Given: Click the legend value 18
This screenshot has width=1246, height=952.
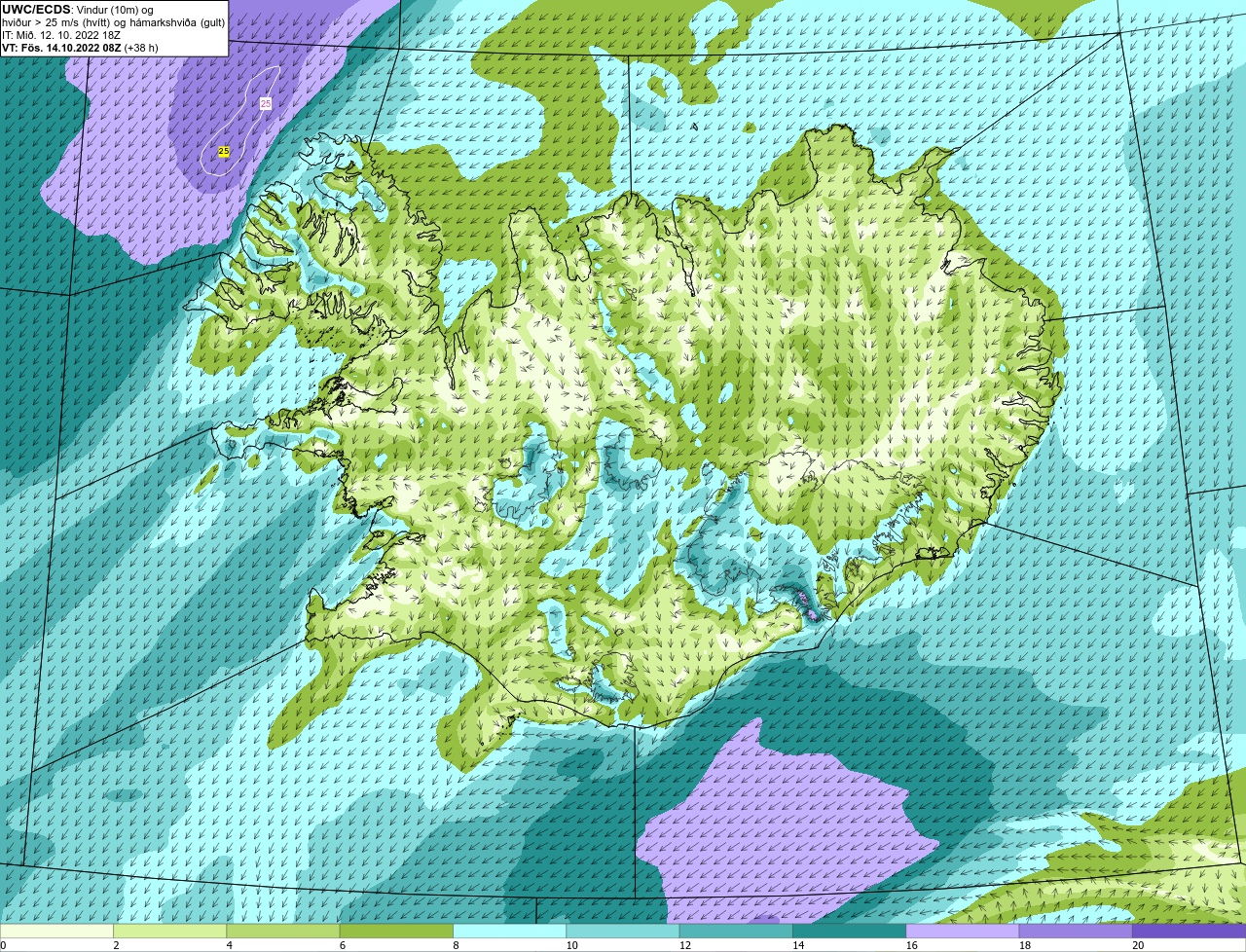Looking at the screenshot, I should pos(1024,945).
